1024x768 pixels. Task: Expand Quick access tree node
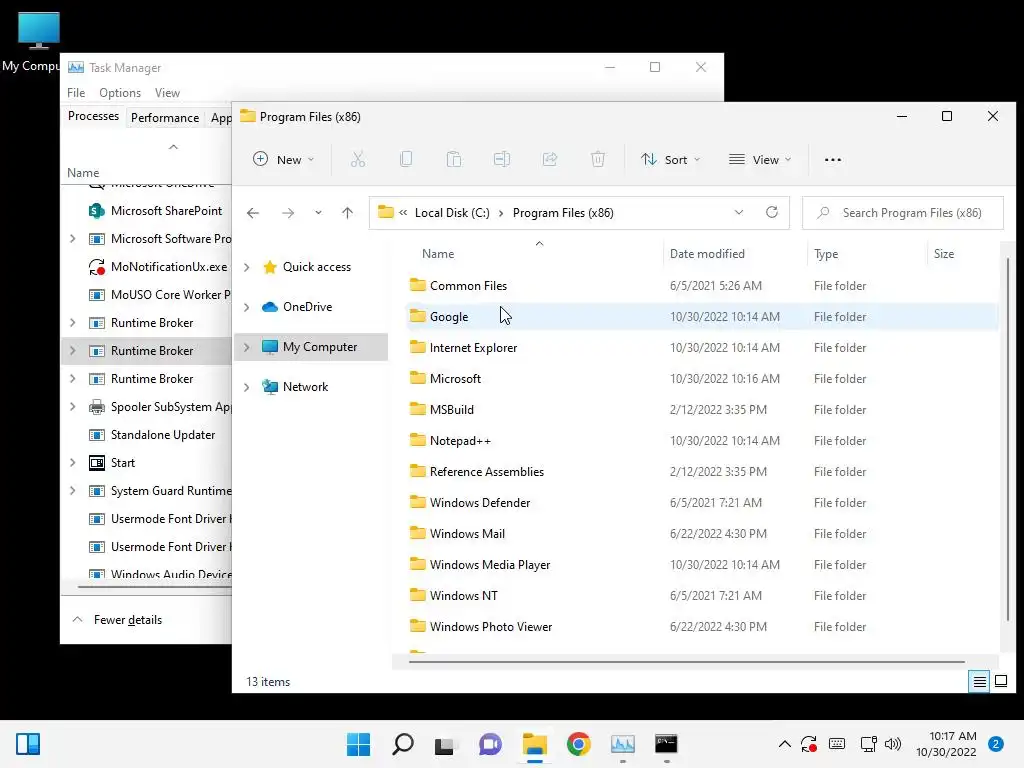tap(247, 267)
